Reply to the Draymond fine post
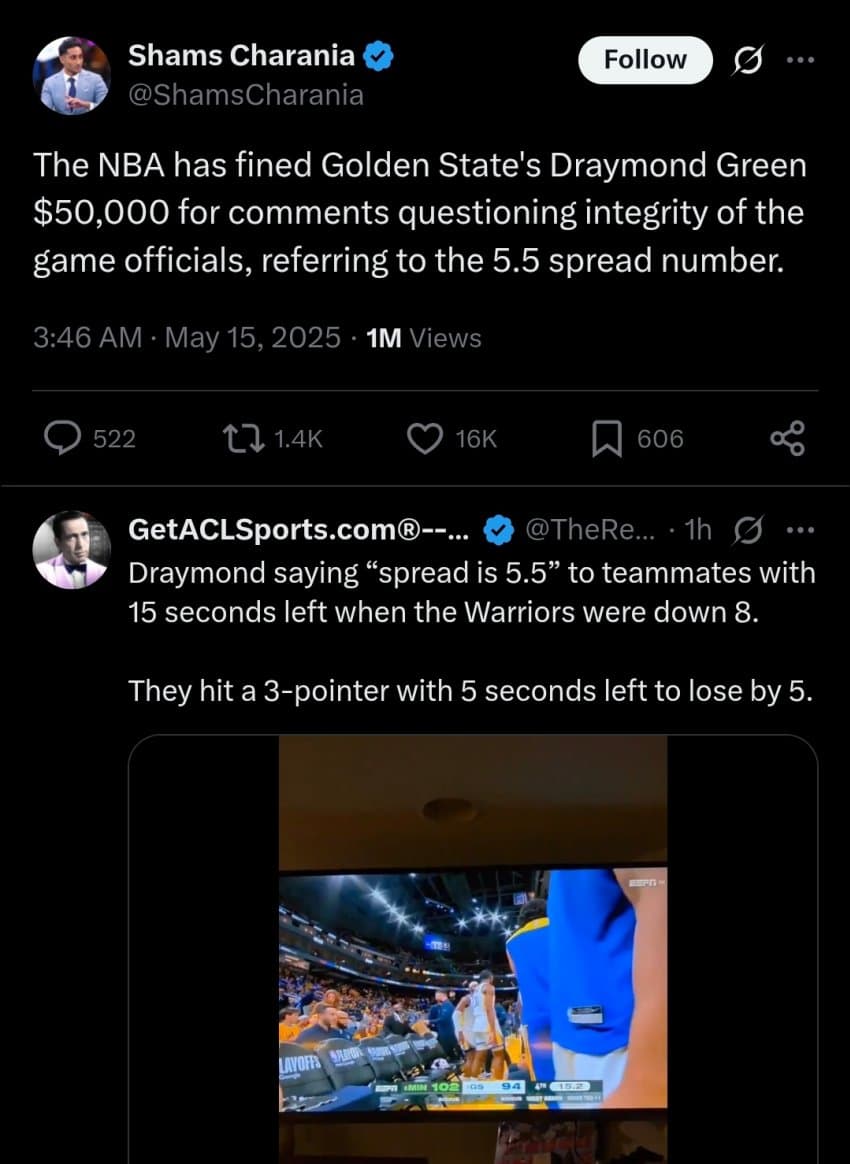850x1164 pixels. (x=64, y=438)
